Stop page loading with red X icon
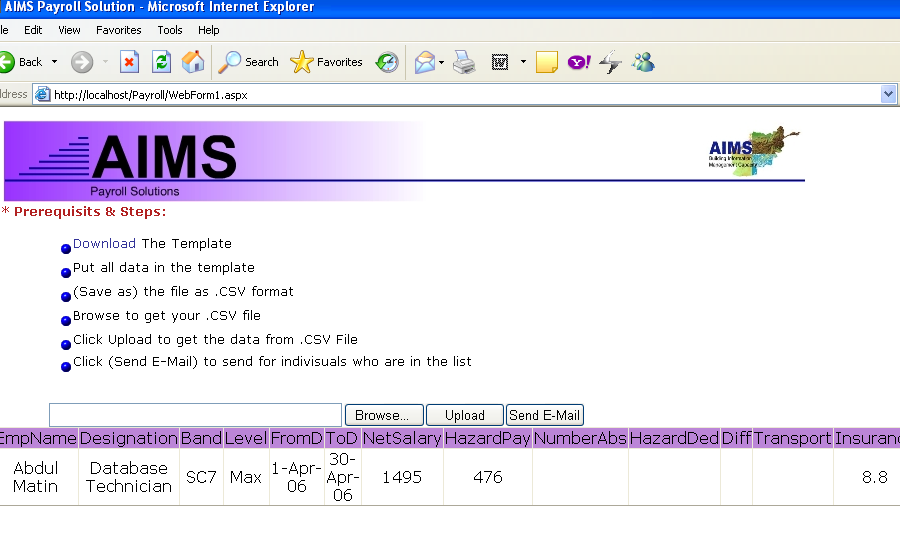The image size is (900, 555). click(130, 62)
